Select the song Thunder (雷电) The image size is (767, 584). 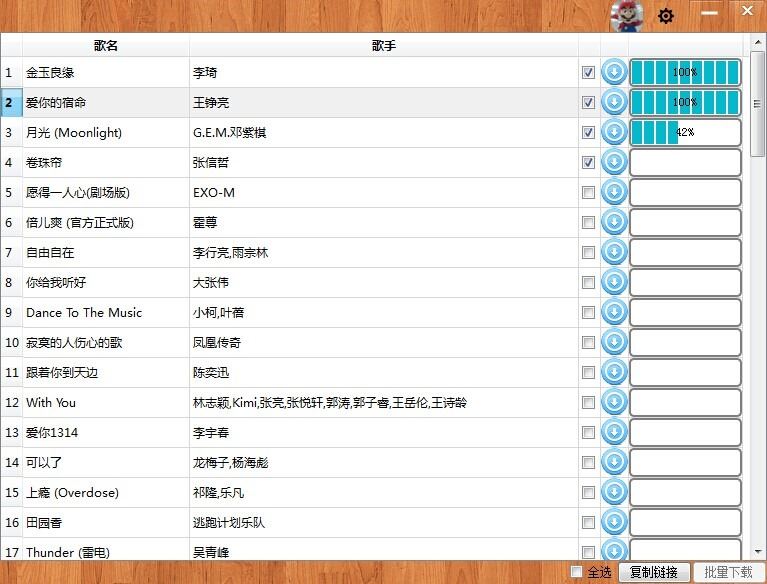68,552
